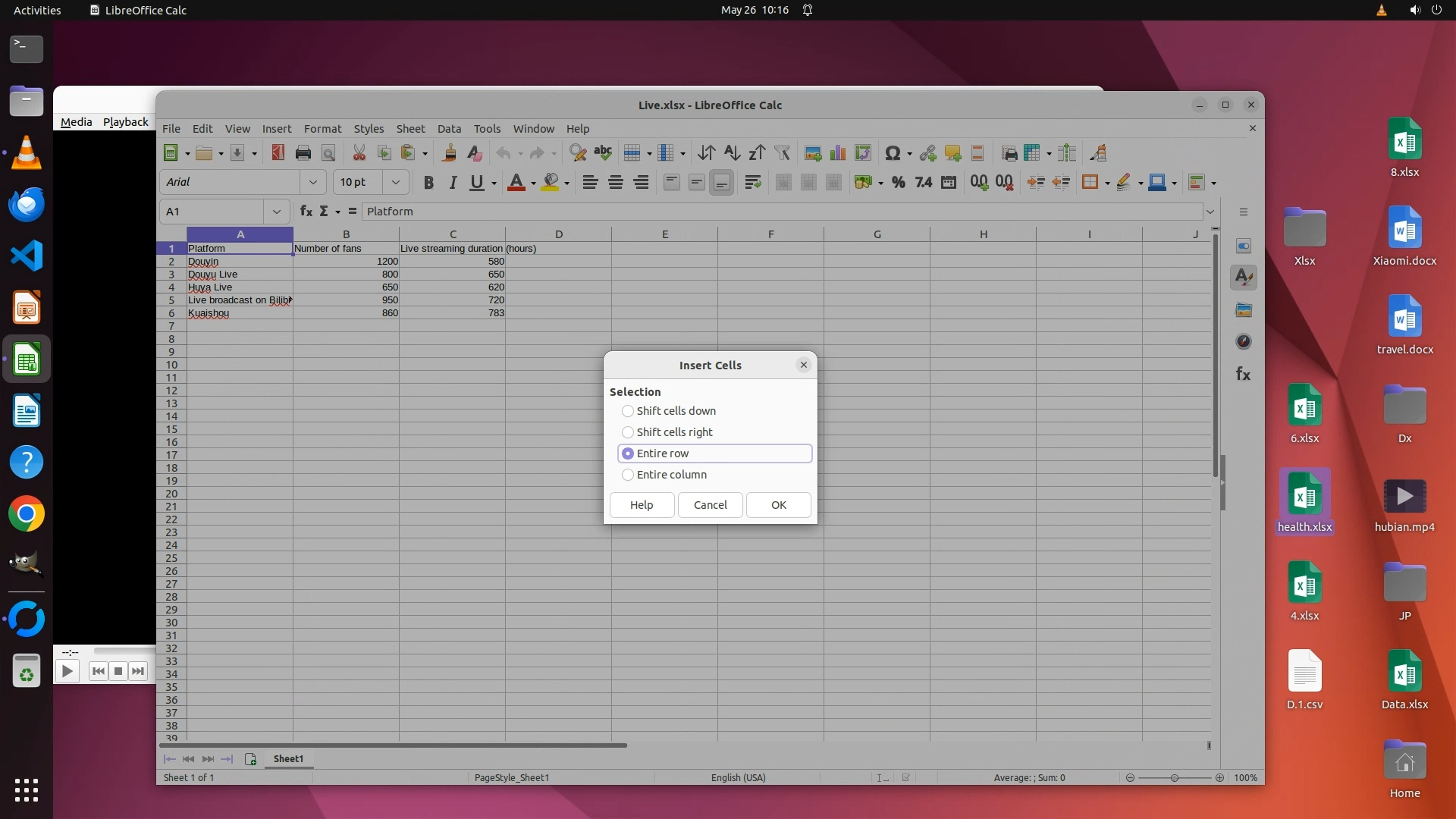Expand the font name dropdown
The image size is (1456, 819).
(x=312, y=182)
